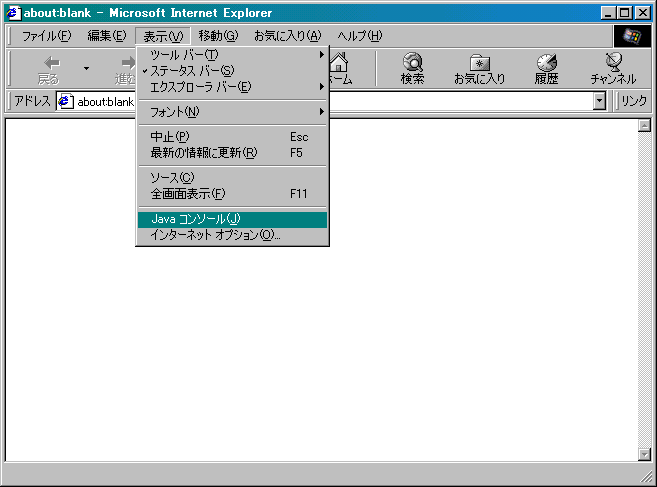Open the History (履歴) toolbar button
This screenshot has height=487, width=657.
point(546,69)
